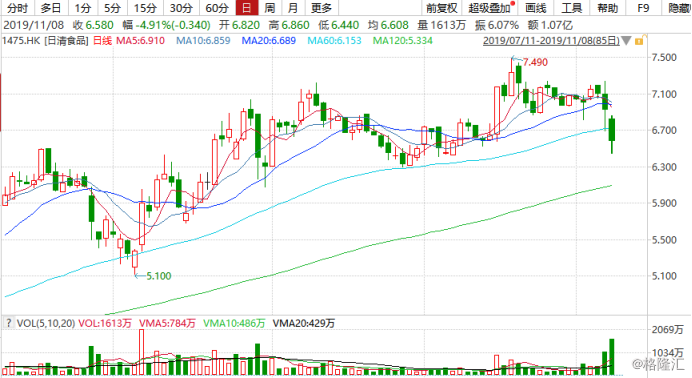Click the 低 6.440 low price
The height and width of the screenshot is (378, 692).
[x=338, y=25]
